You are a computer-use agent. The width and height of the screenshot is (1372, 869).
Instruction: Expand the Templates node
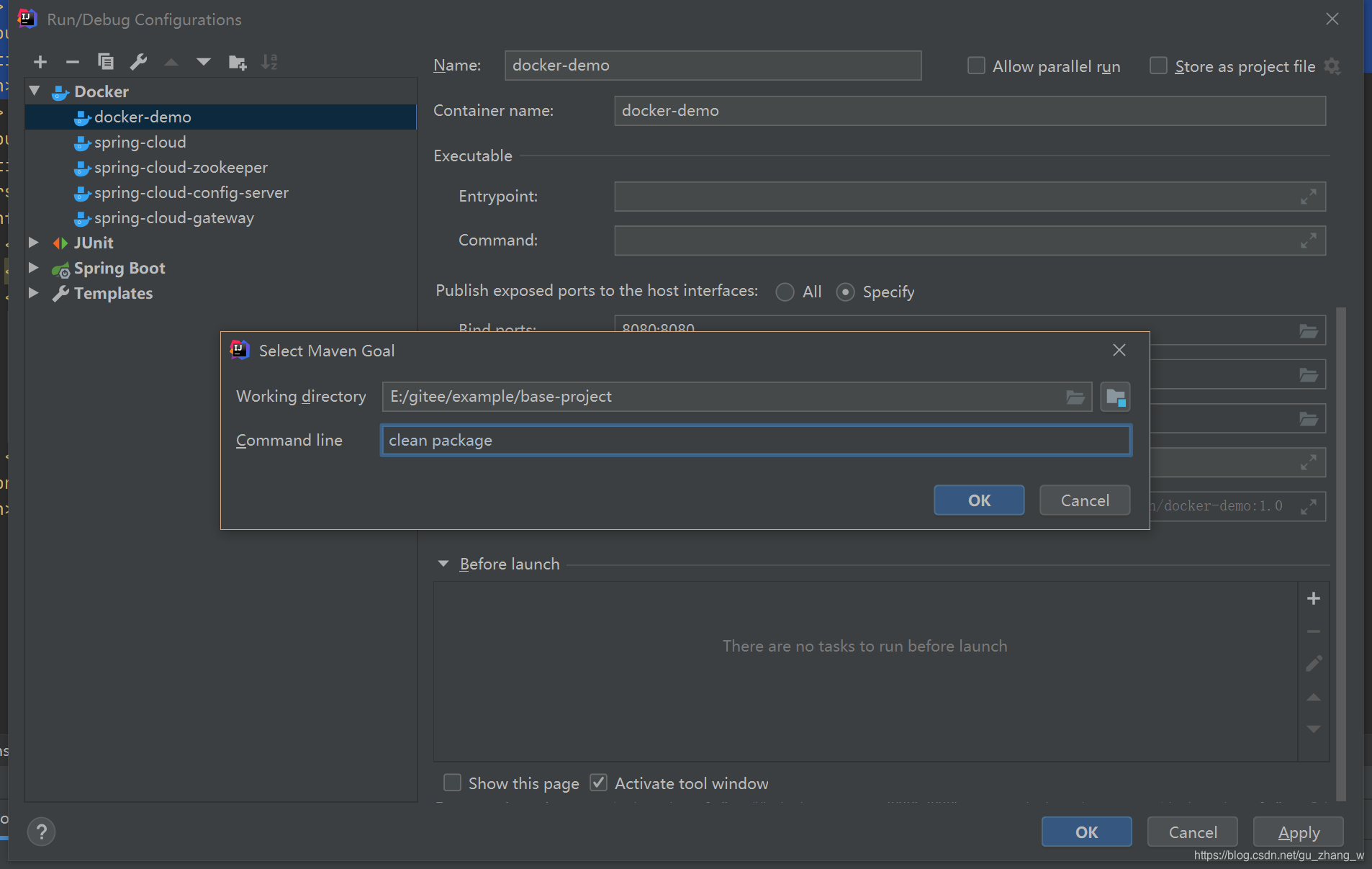click(x=34, y=293)
